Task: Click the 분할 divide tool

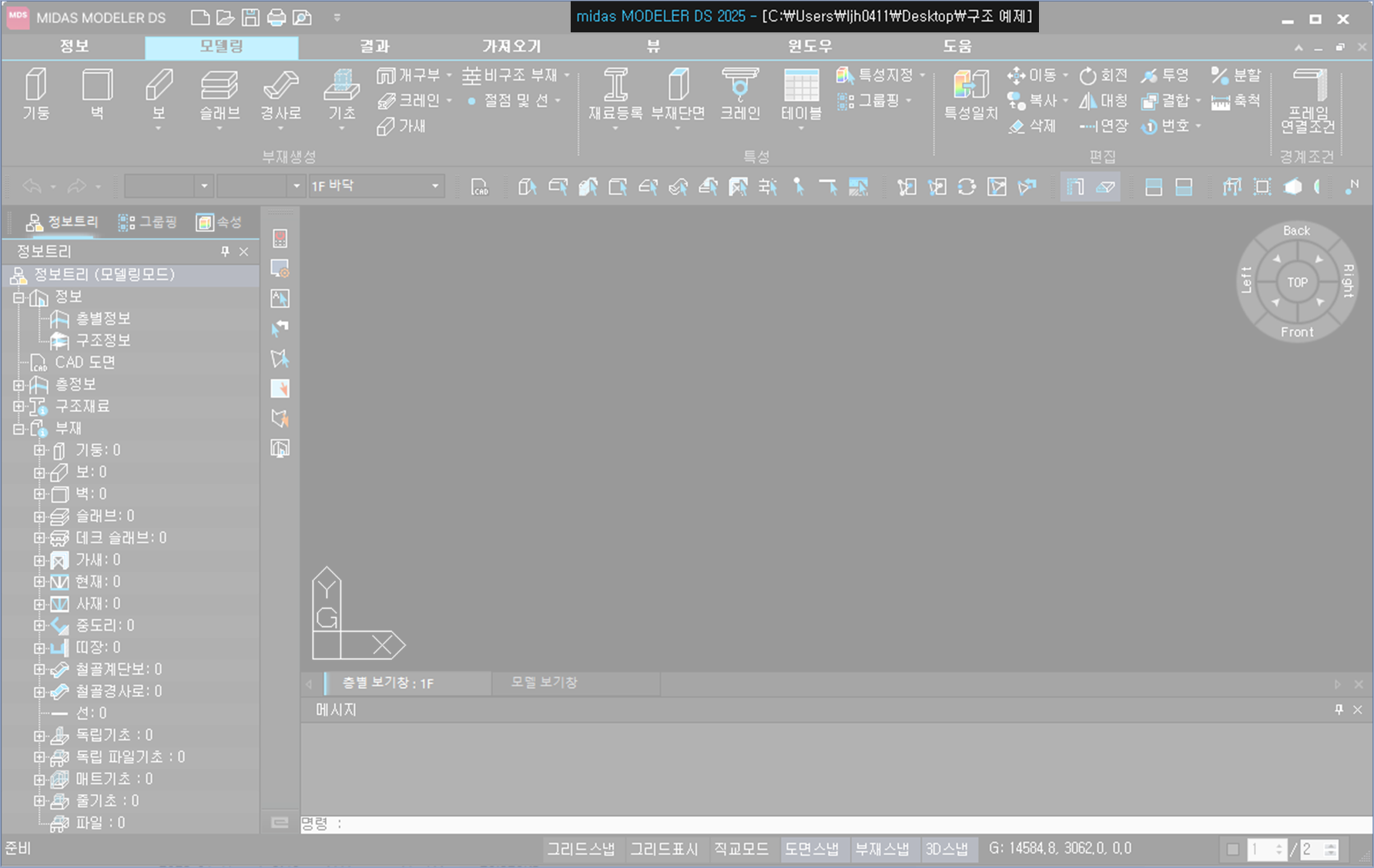Action: tap(1236, 75)
